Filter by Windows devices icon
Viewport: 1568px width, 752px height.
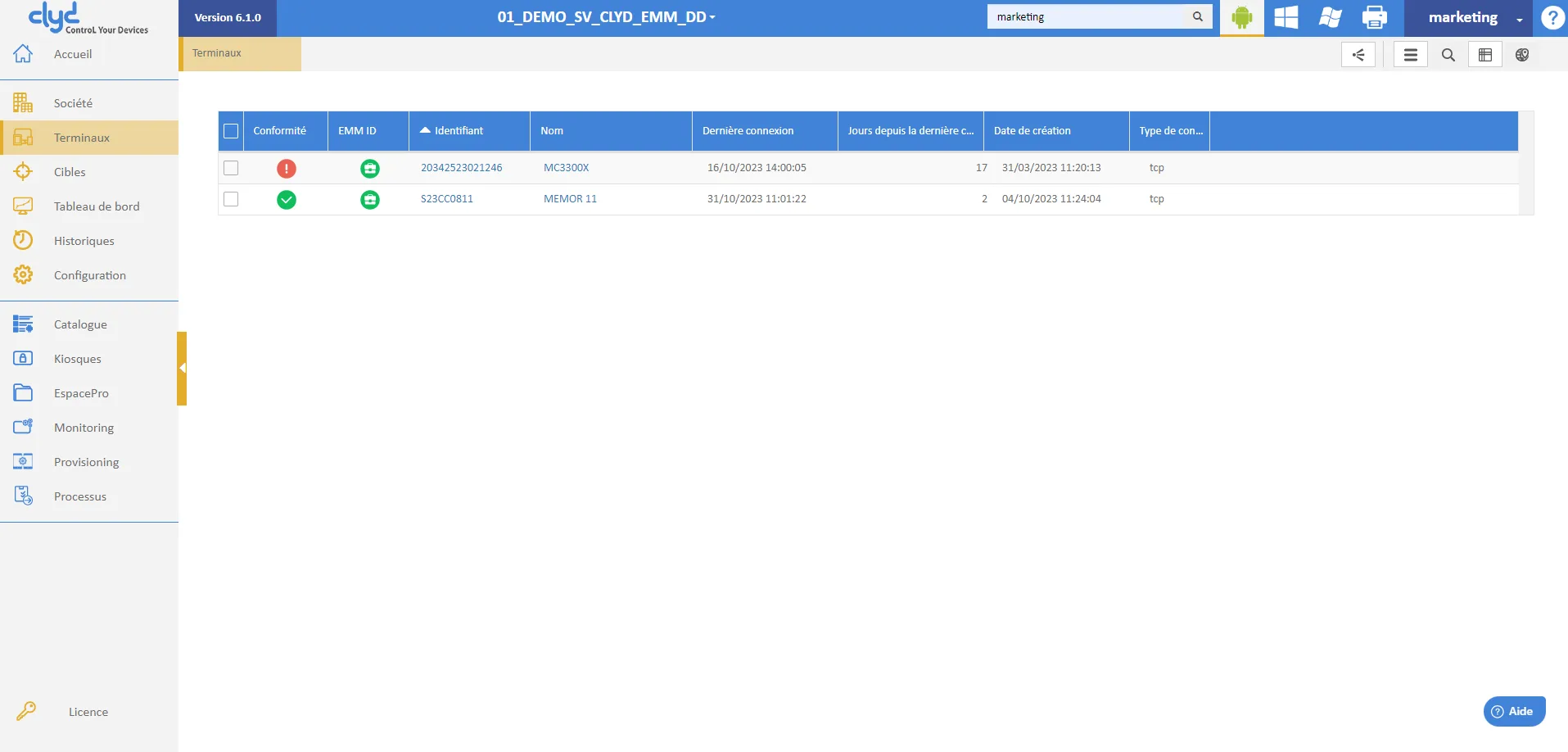click(x=1286, y=17)
